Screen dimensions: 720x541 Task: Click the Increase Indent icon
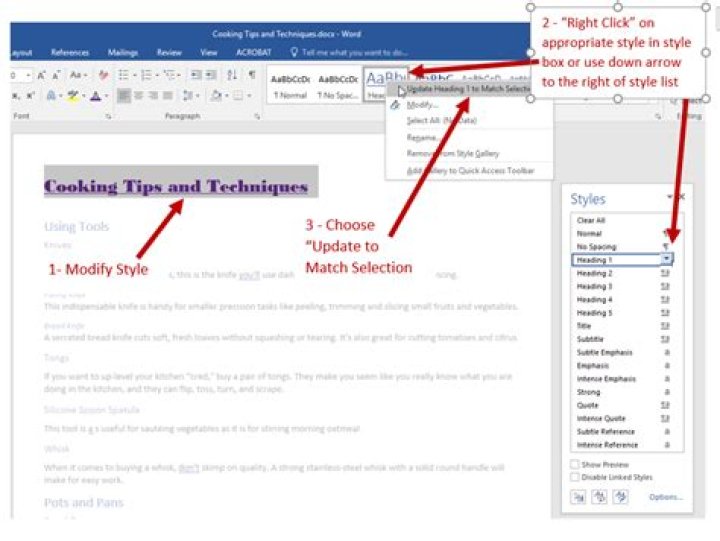click(211, 75)
